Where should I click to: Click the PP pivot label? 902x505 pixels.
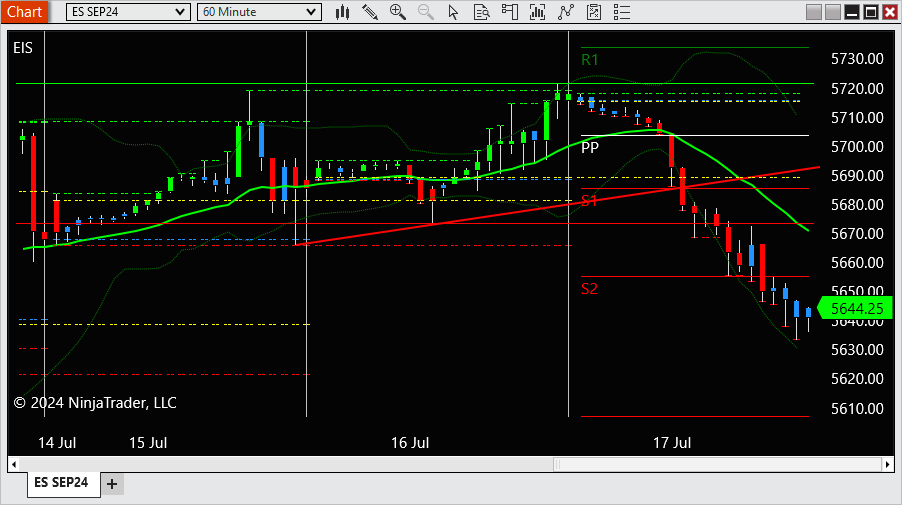point(590,148)
